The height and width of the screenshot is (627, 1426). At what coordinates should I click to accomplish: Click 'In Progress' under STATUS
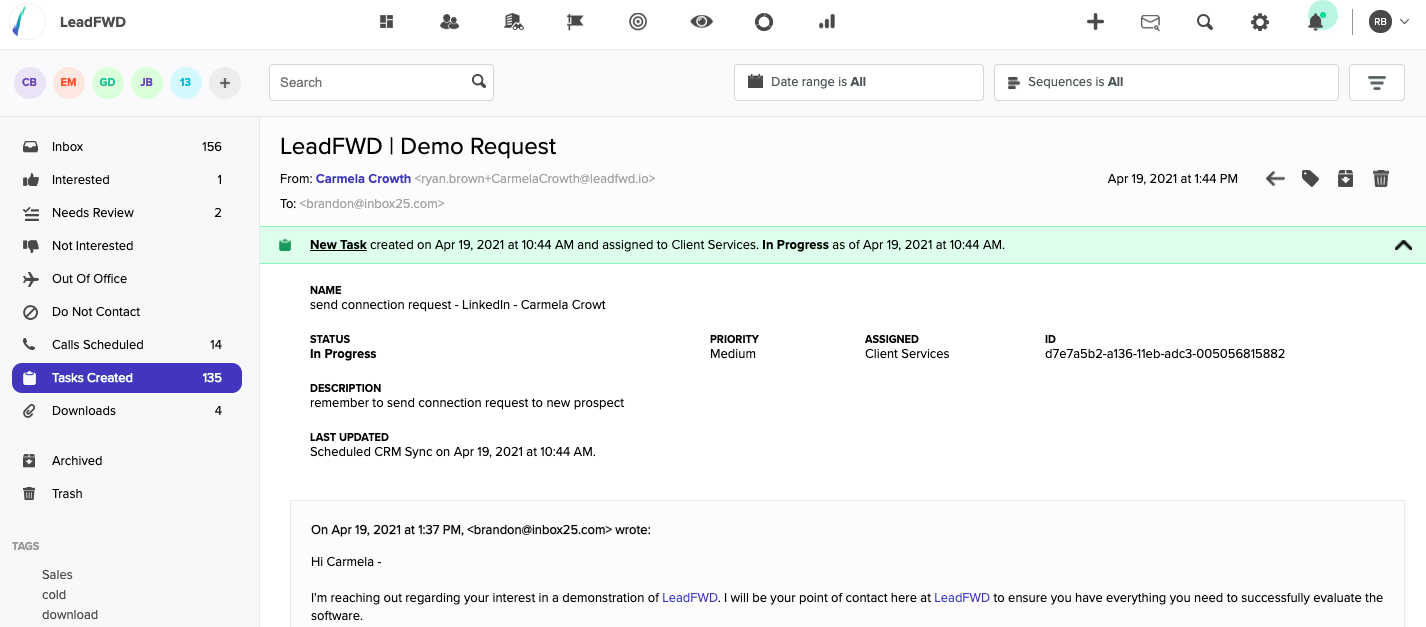(343, 354)
